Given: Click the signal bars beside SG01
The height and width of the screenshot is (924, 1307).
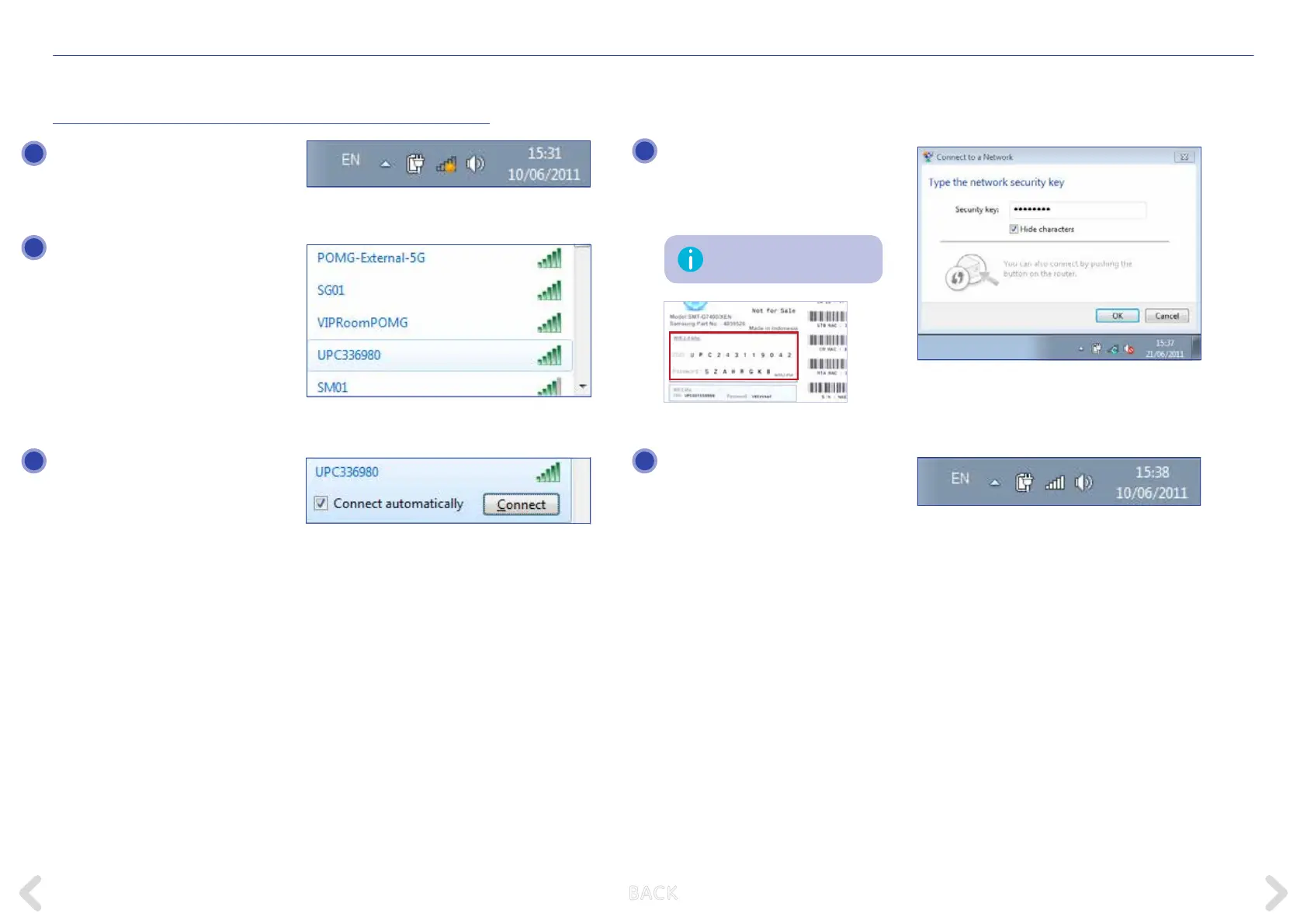Looking at the screenshot, I should pos(549,291).
